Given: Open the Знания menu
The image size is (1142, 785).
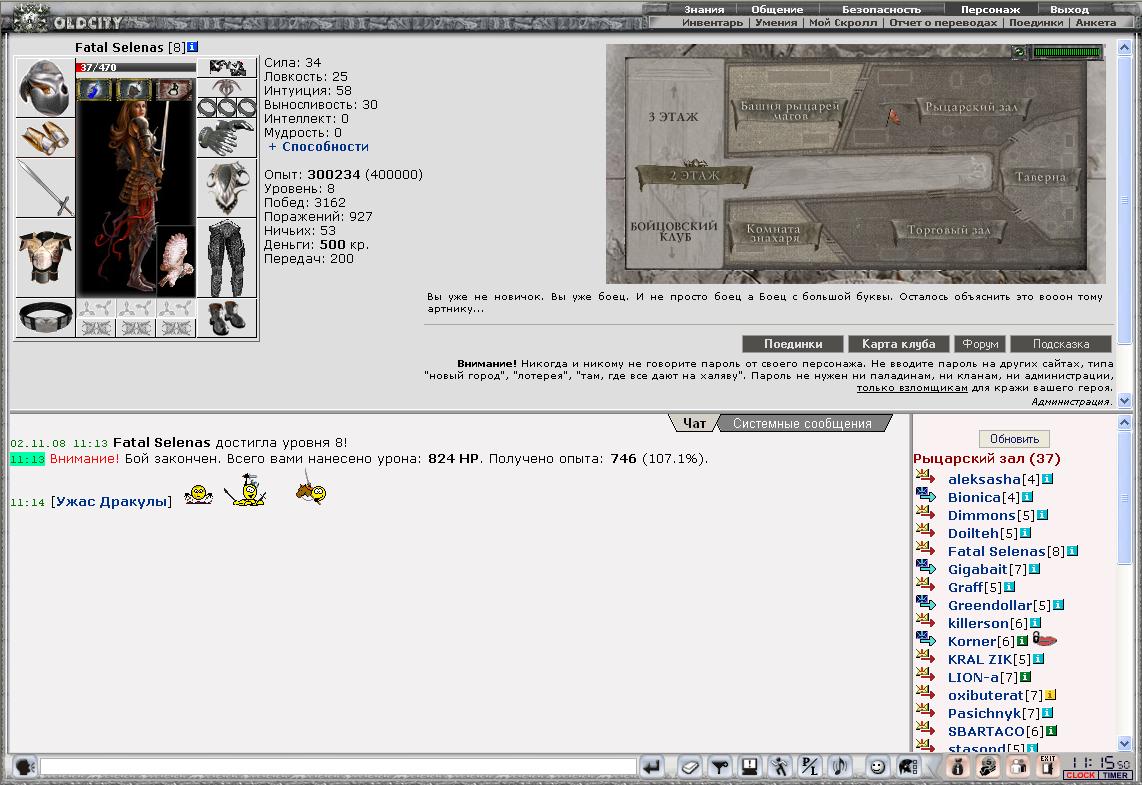Looking at the screenshot, I should 704,9.
